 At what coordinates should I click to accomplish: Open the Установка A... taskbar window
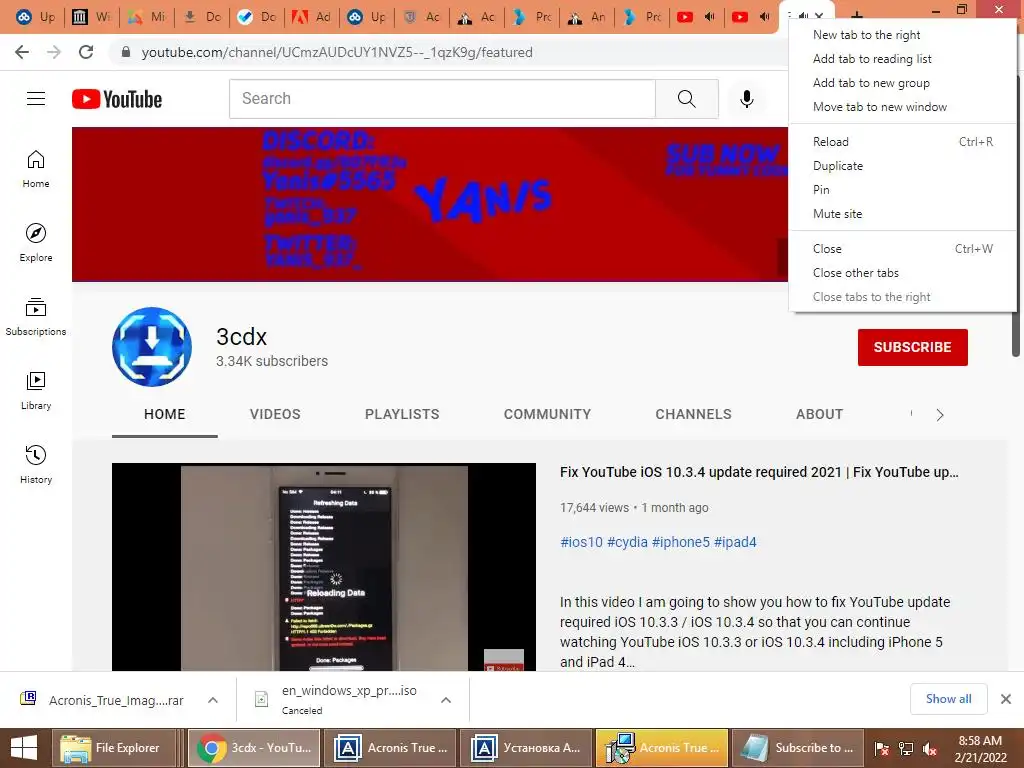tap(526, 748)
